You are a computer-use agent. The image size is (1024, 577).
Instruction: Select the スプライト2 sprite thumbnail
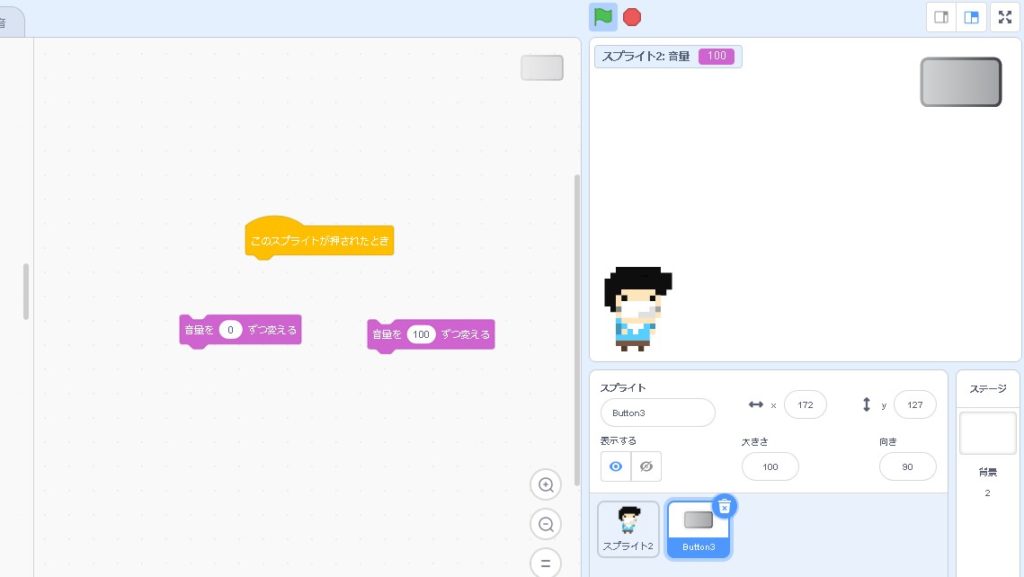[628, 528]
